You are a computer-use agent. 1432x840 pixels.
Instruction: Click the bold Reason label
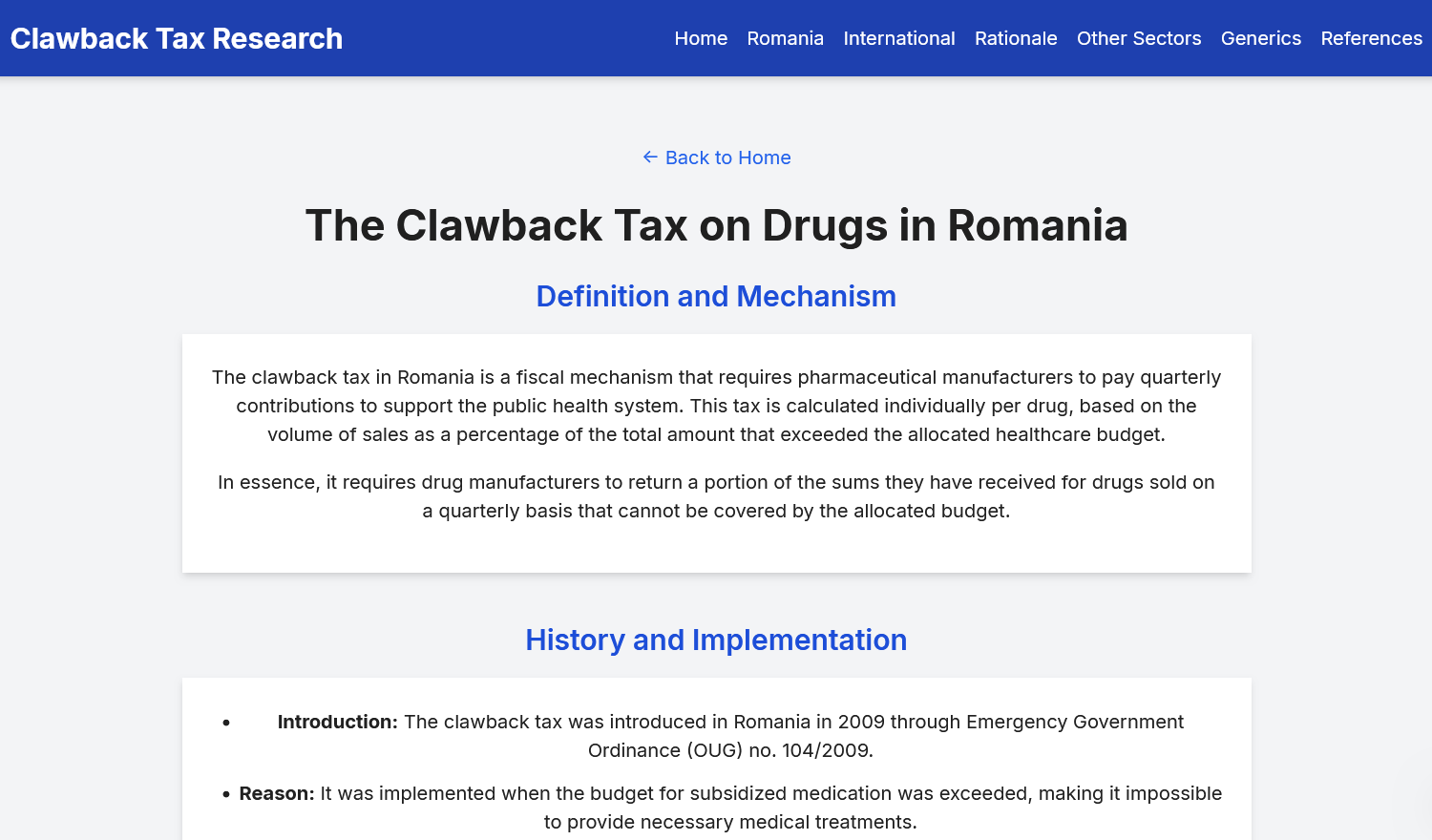pyautogui.click(x=276, y=793)
